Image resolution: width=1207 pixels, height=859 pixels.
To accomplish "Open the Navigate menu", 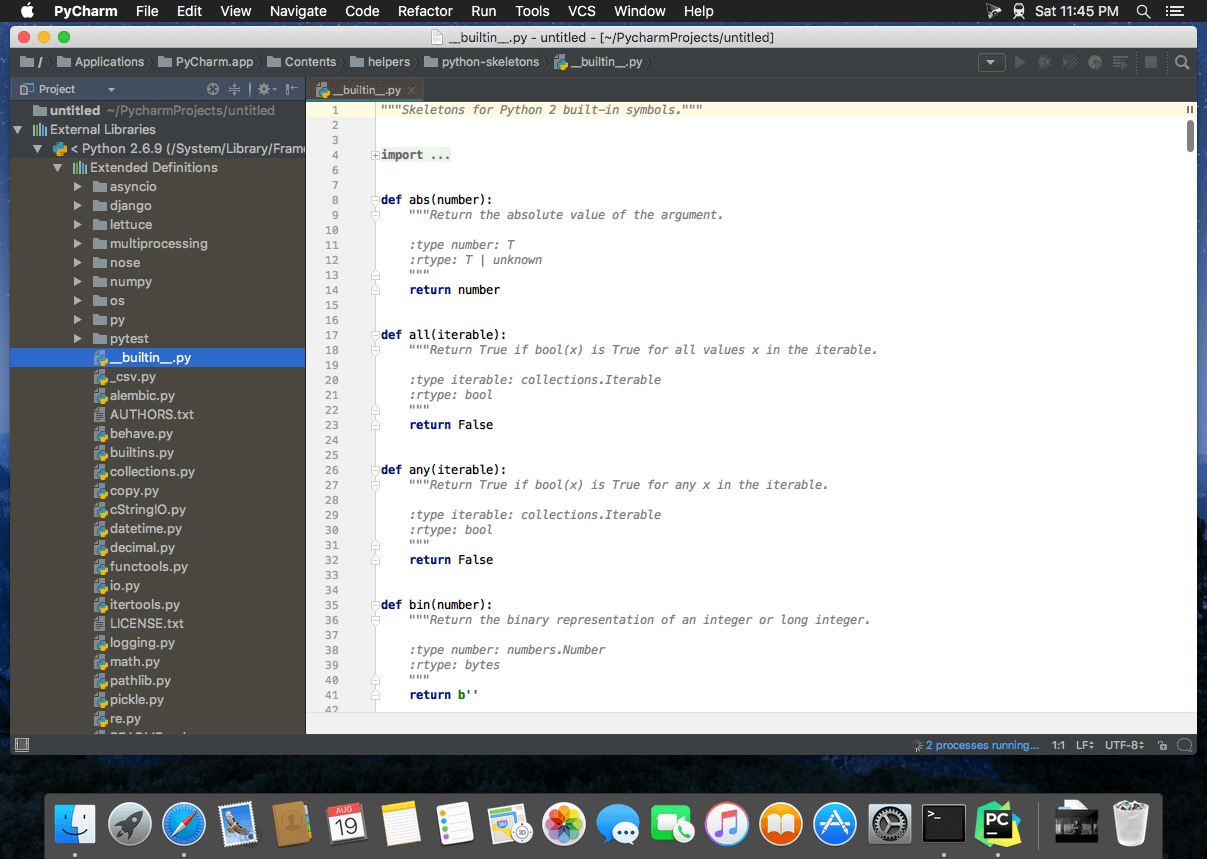I will [x=298, y=11].
